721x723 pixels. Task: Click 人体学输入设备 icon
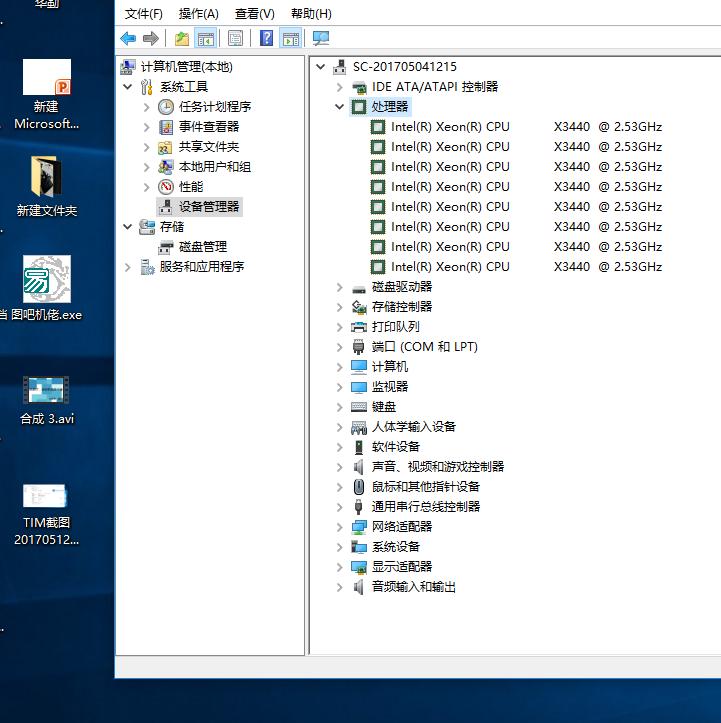[x=359, y=427]
